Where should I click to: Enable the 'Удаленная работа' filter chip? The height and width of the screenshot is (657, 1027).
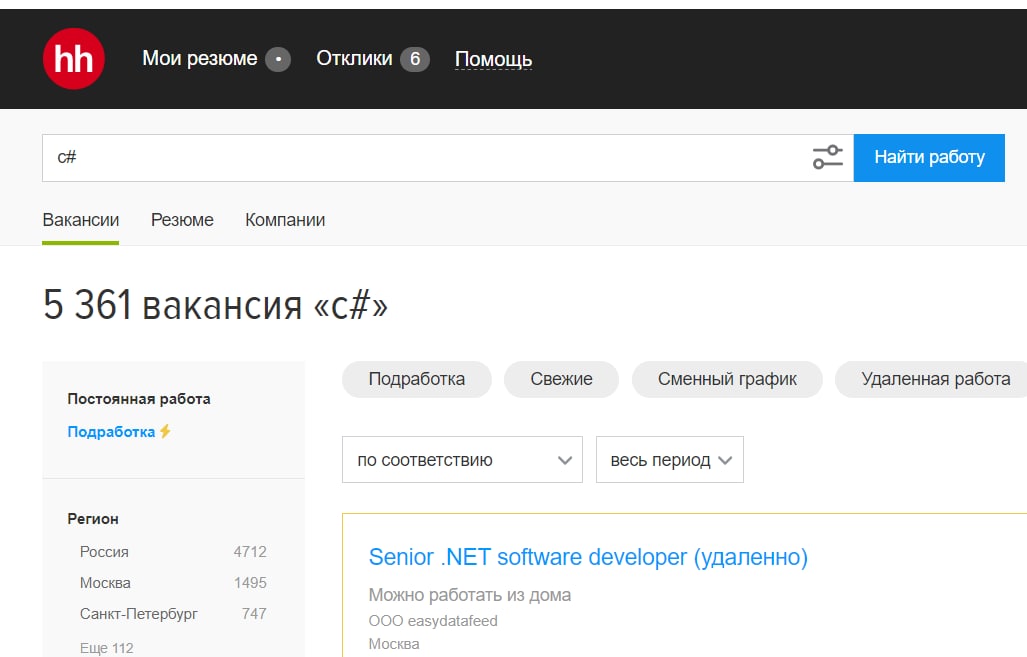935,379
